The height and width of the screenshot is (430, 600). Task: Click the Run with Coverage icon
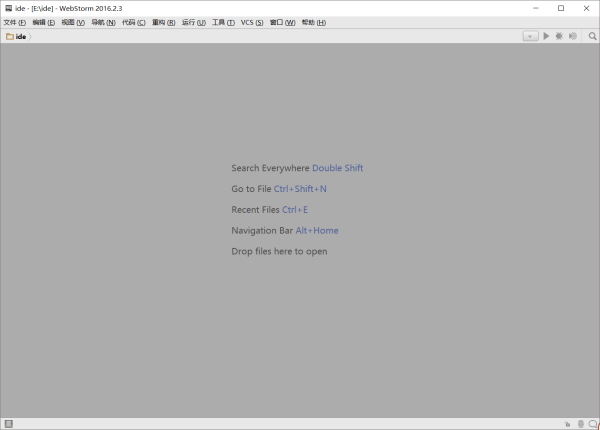pos(572,36)
